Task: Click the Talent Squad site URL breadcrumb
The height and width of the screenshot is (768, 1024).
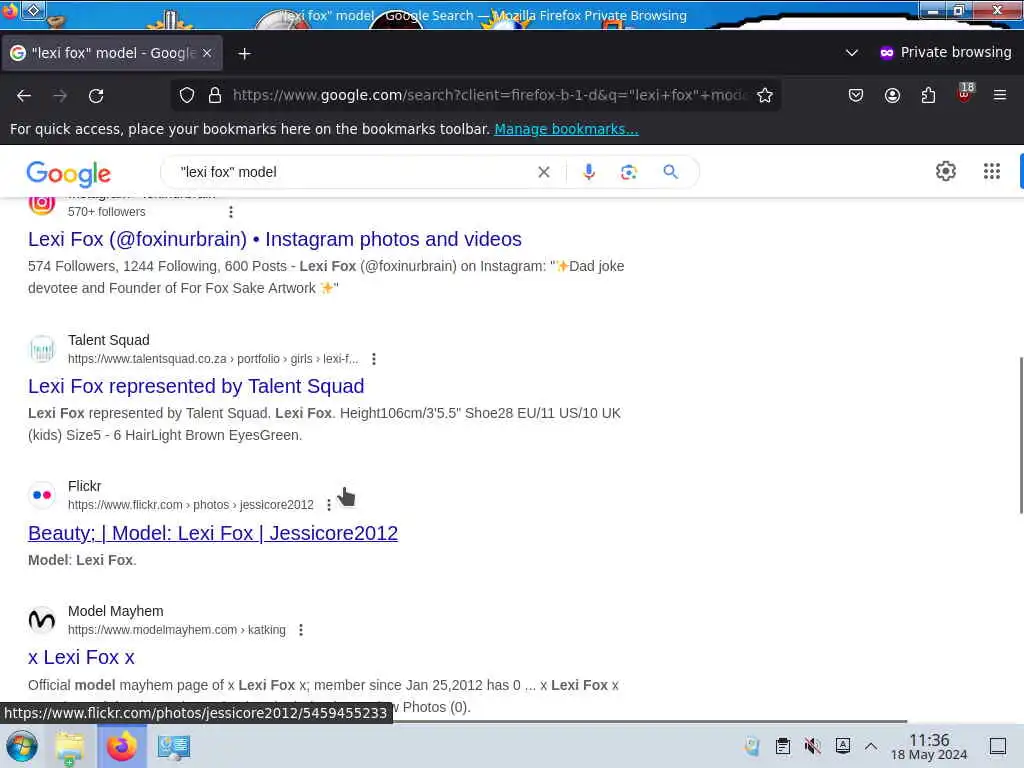Action: click(213, 359)
